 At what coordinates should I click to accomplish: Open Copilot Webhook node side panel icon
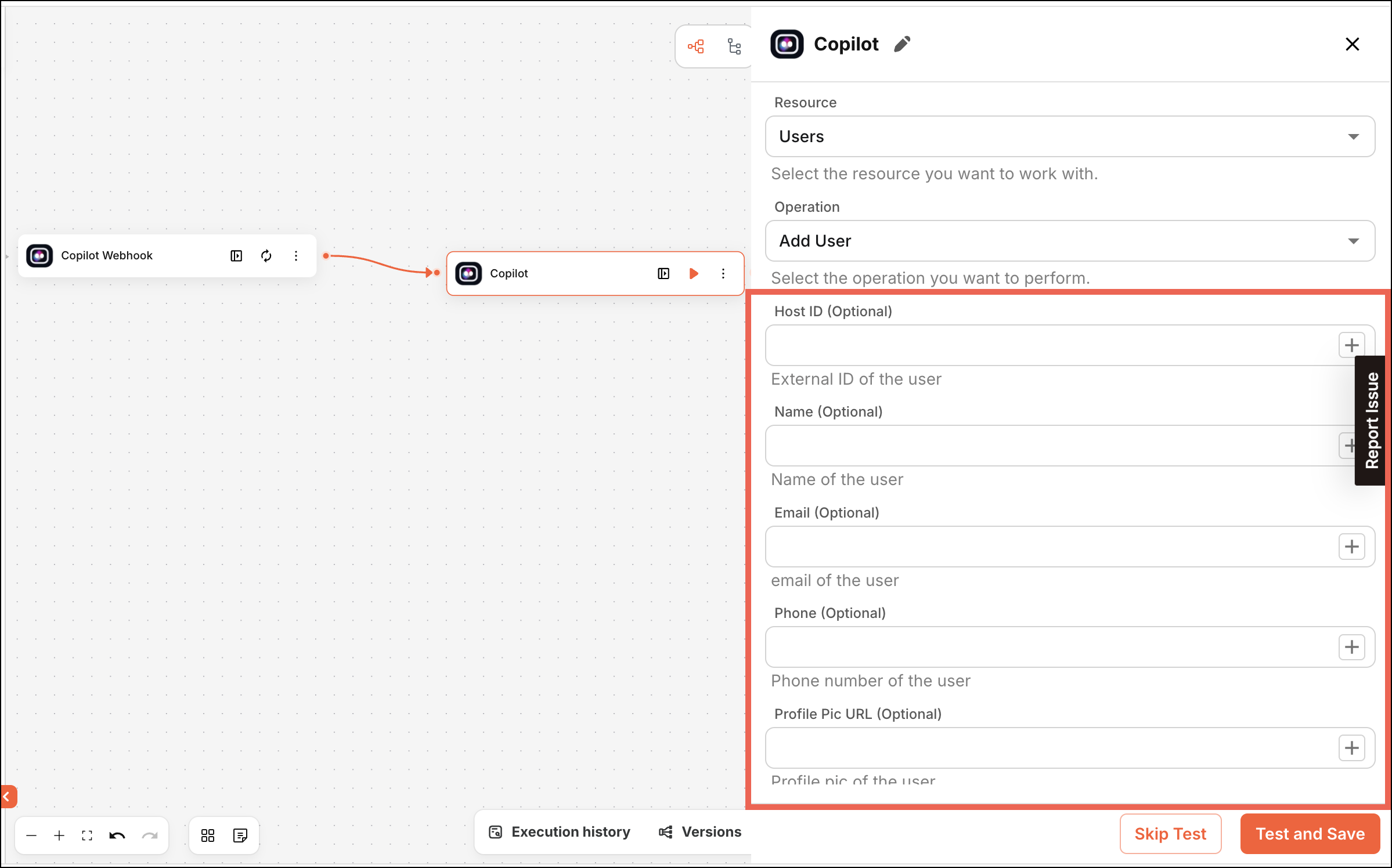(x=236, y=256)
